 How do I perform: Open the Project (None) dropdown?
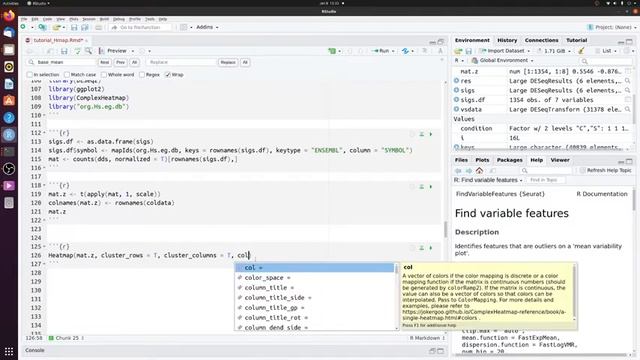tap(611, 27)
